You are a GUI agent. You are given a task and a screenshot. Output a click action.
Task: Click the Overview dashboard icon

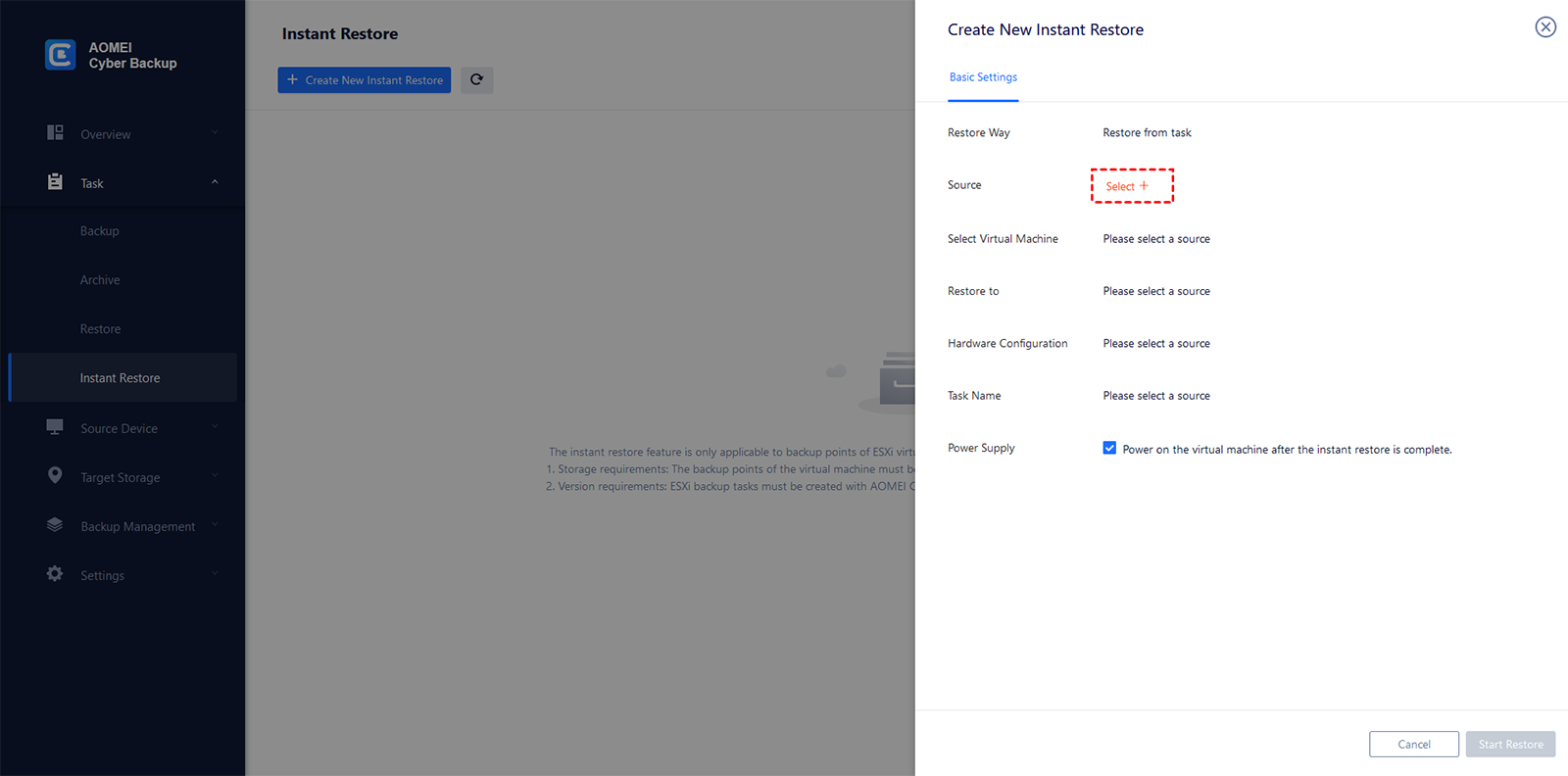tap(55, 132)
